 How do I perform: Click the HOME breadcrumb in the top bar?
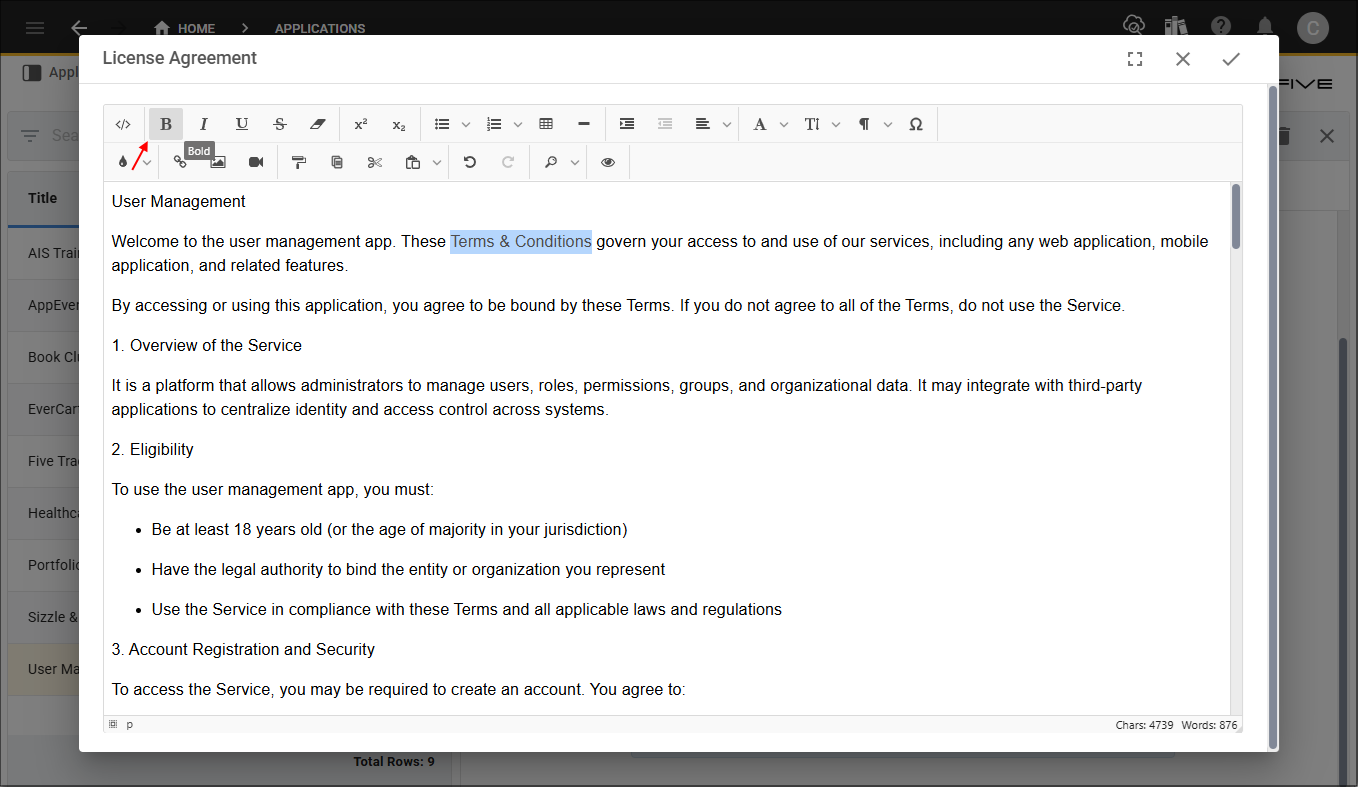pyautogui.click(x=185, y=28)
